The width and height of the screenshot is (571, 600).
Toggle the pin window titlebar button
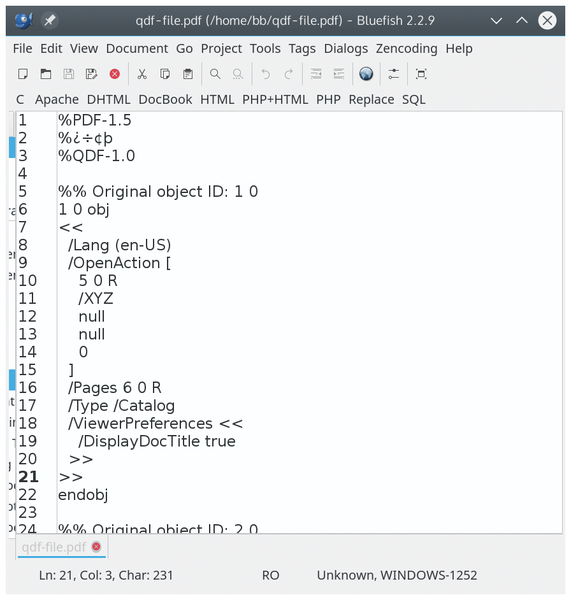click(x=49, y=20)
